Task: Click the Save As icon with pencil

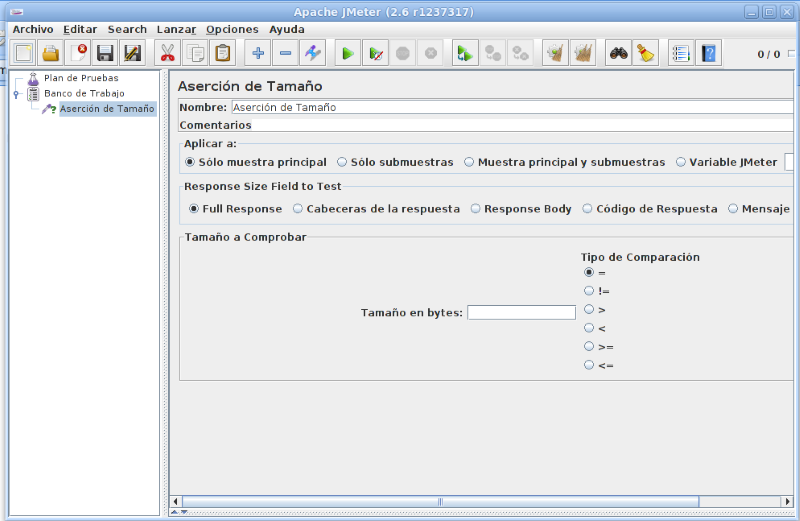Action: pos(132,53)
